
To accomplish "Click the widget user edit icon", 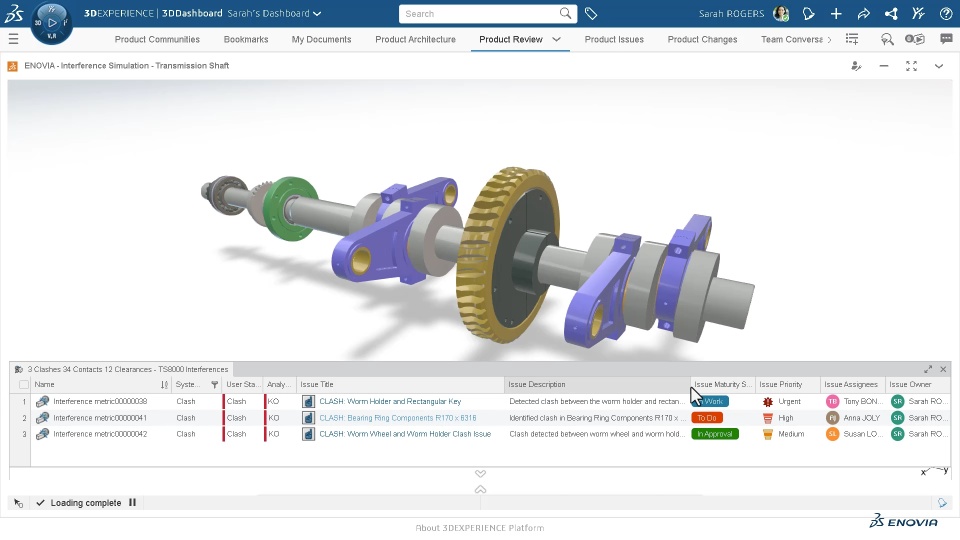I will tap(857, 66).
